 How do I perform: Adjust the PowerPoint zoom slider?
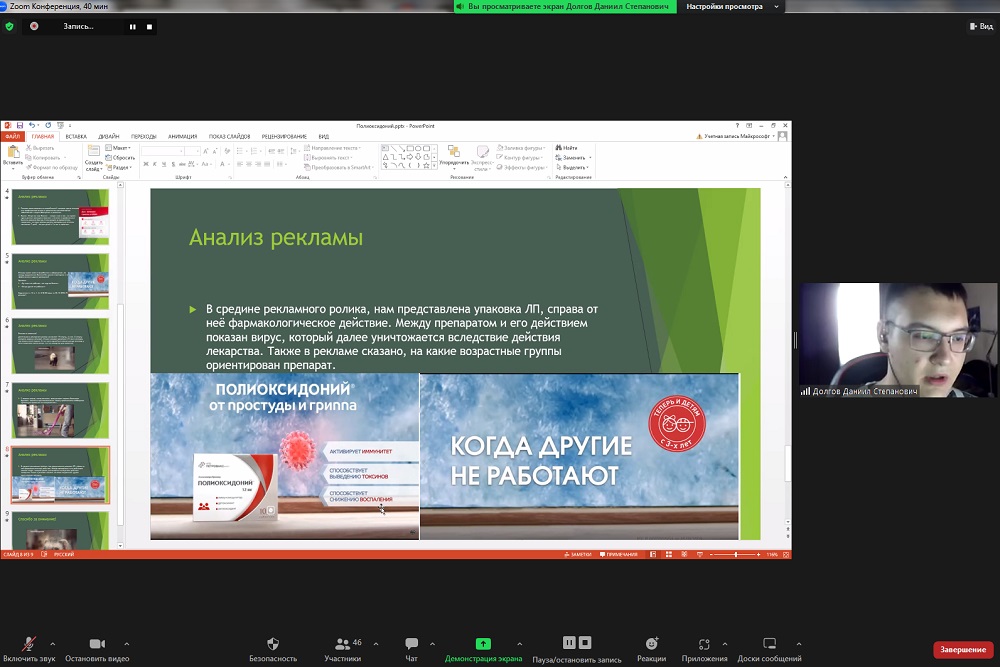pos(738,554)
